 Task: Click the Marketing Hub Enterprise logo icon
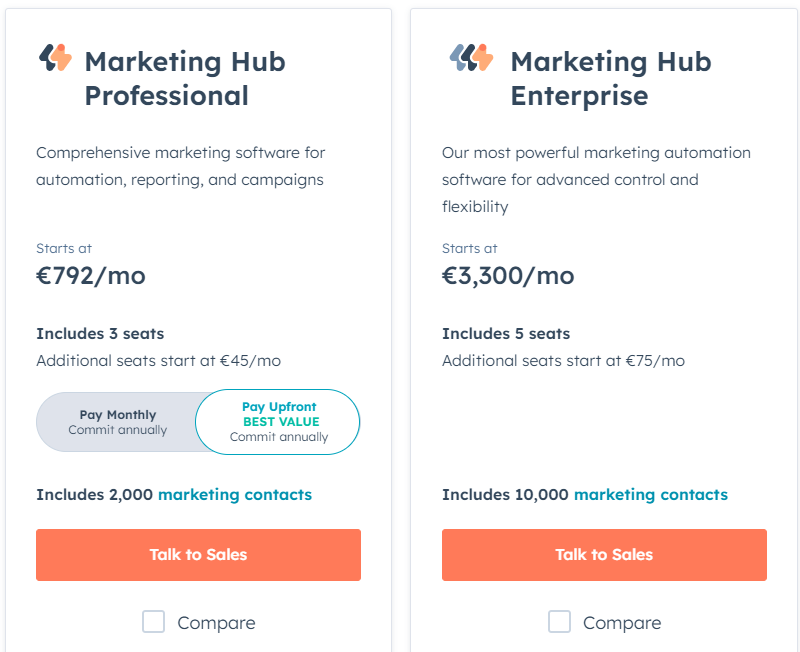tap(471, 58)
